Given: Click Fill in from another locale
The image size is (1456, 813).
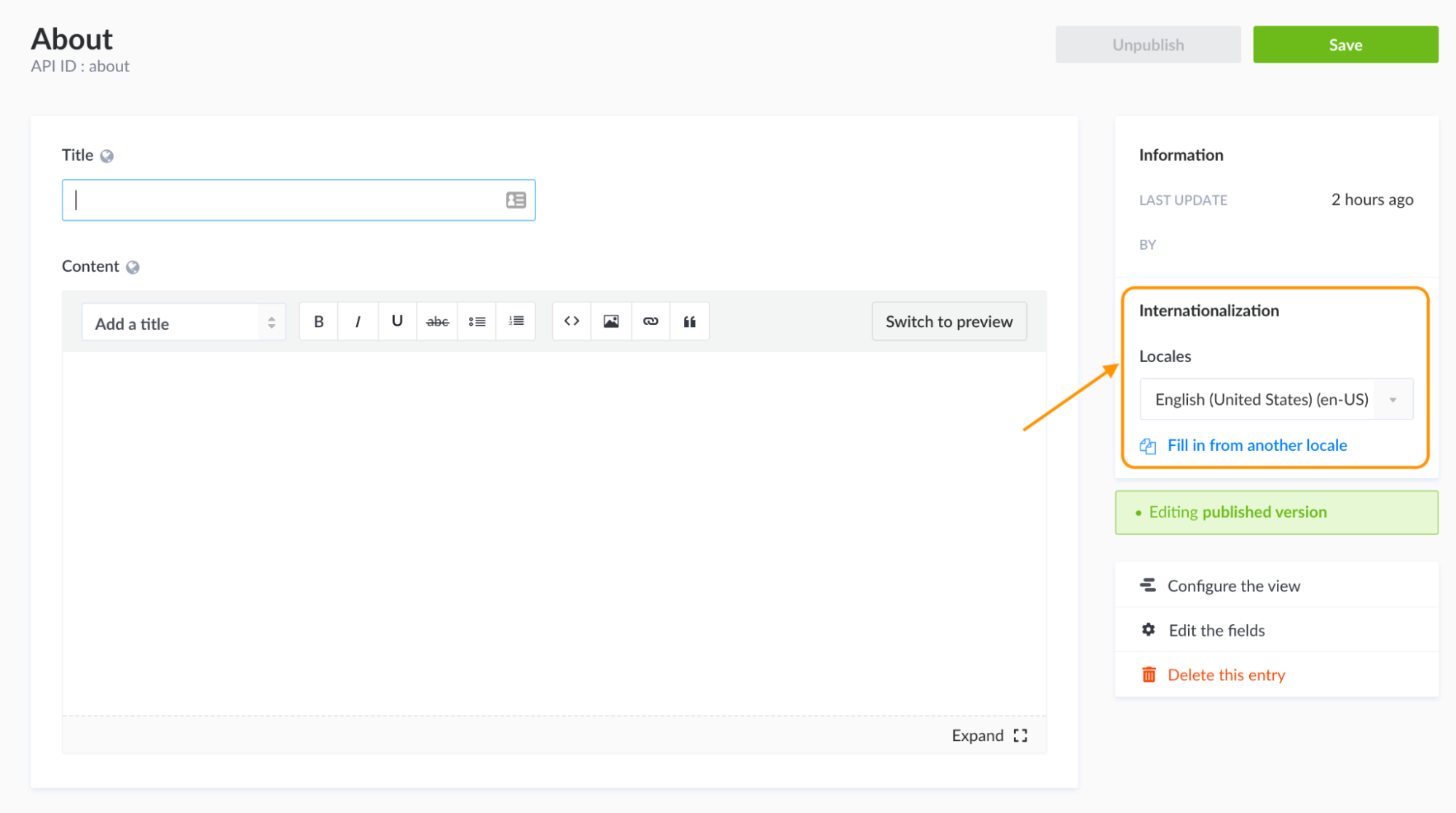Looking at the screenshot, I should [1257, 445].
